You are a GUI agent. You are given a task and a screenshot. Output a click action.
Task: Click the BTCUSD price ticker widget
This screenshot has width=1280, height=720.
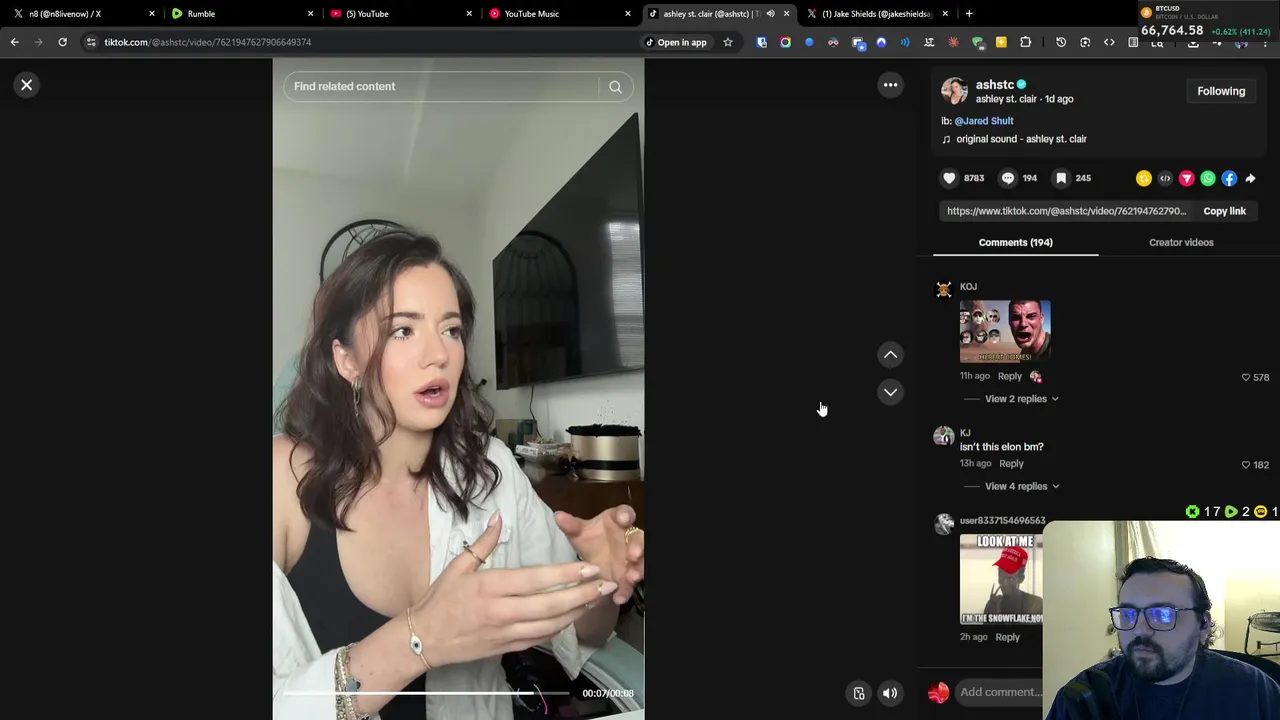pyautogui.click(x=1208, y=22)
